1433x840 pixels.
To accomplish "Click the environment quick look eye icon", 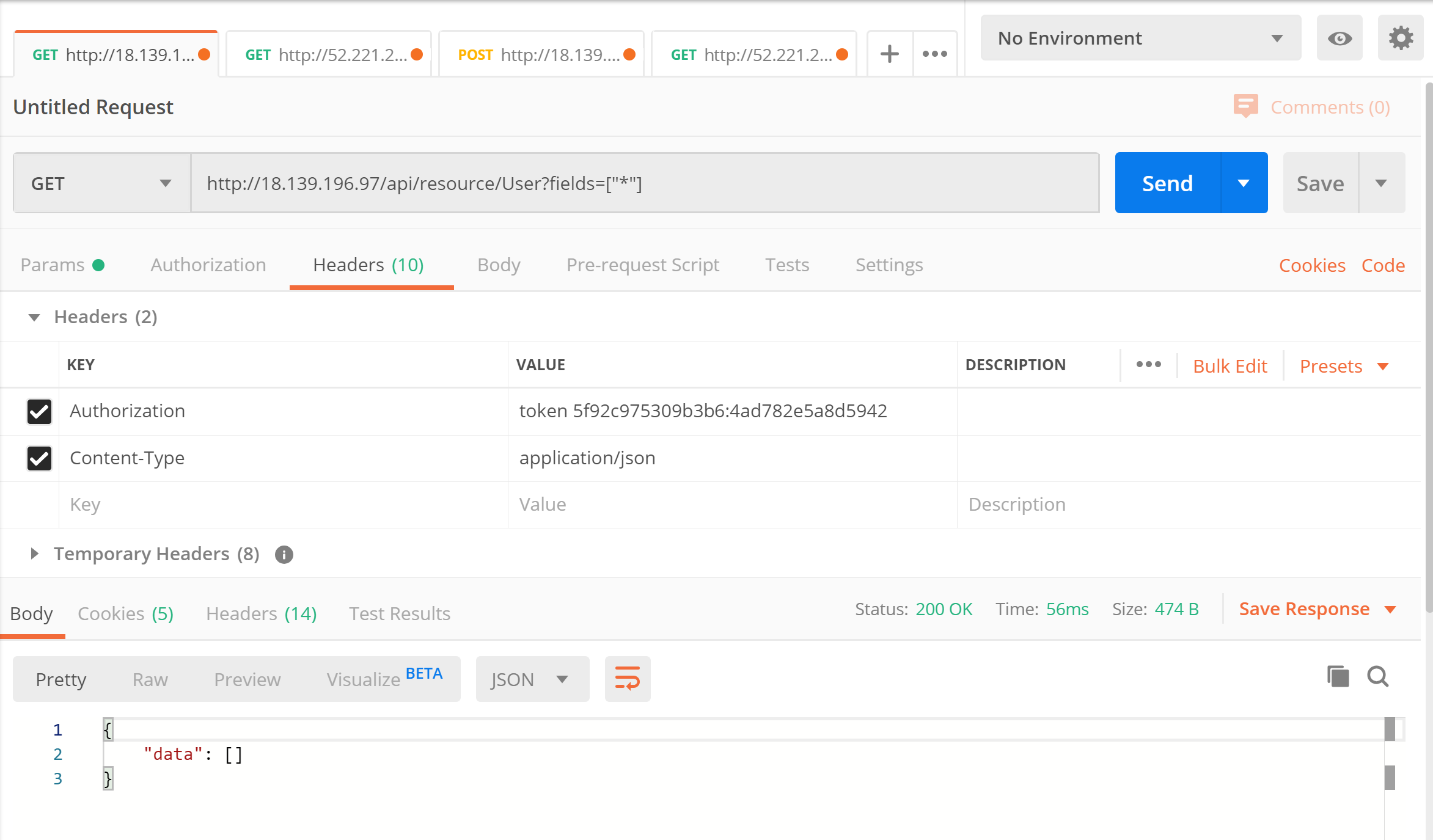I will point(1340,38).
